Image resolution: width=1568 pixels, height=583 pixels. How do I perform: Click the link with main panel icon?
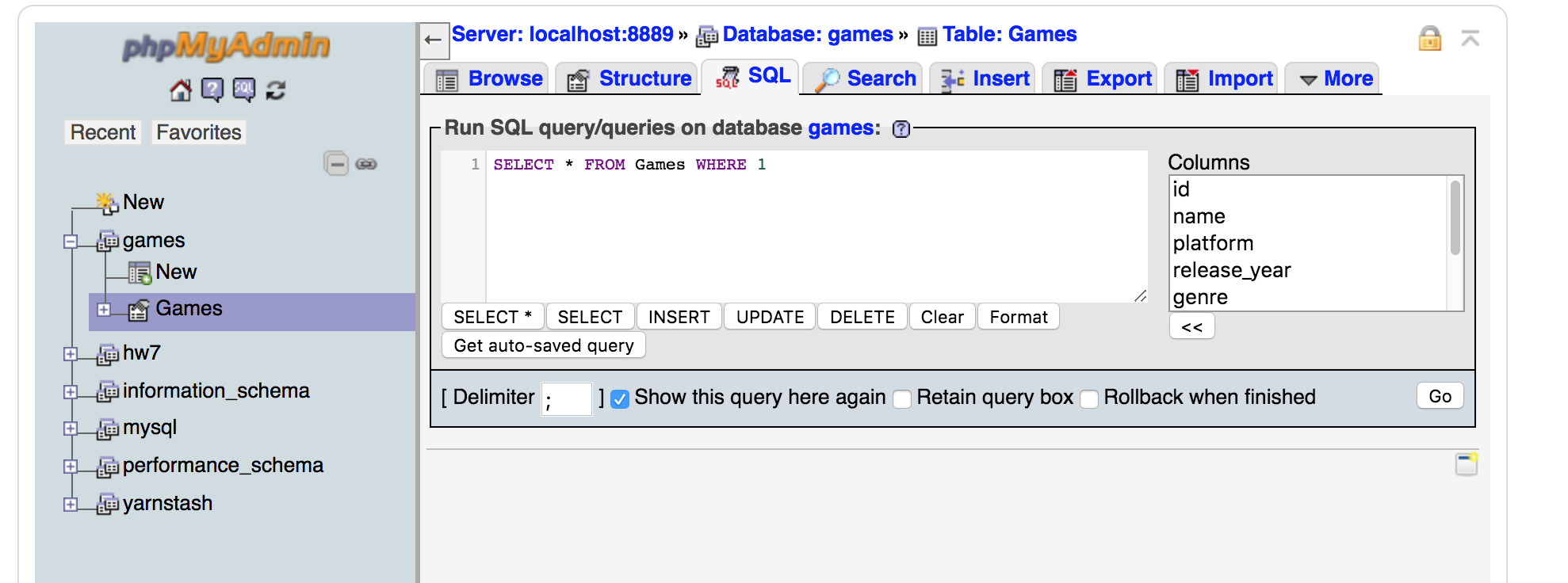[x=366, y=164]
